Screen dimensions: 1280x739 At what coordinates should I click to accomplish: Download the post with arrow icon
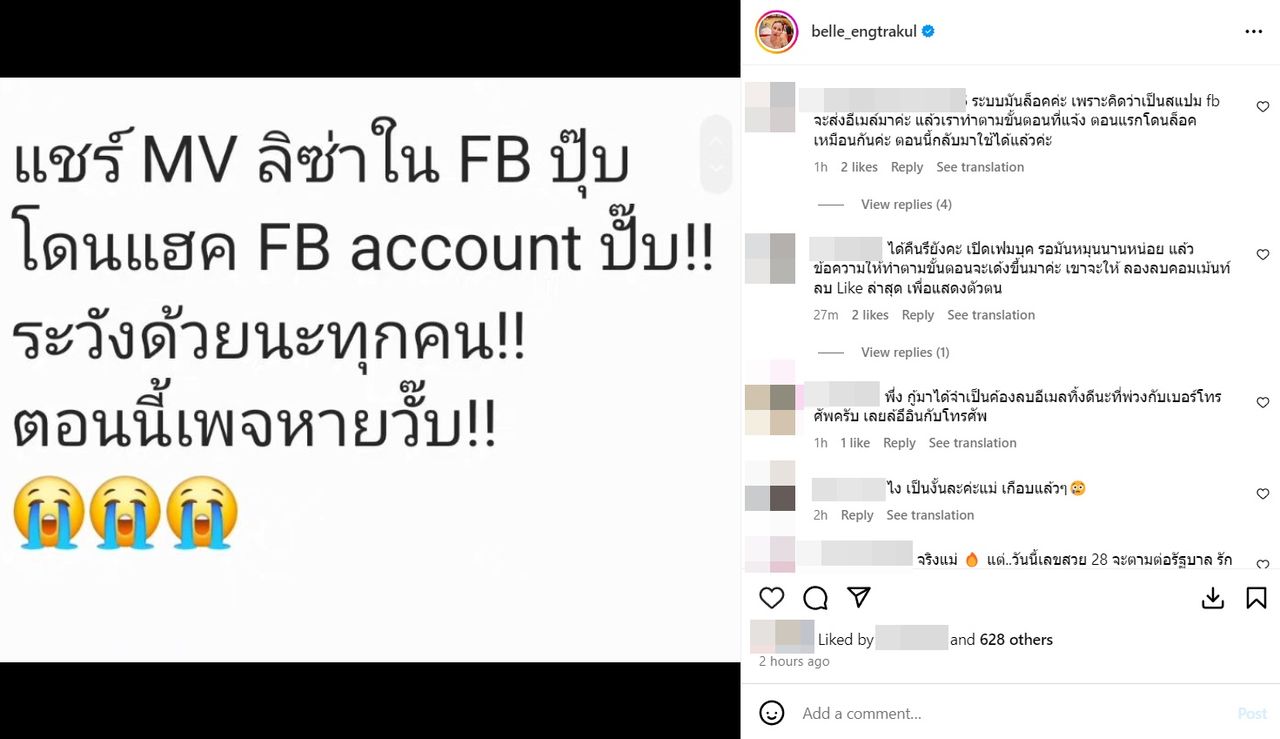click(x=1213, y=598)
